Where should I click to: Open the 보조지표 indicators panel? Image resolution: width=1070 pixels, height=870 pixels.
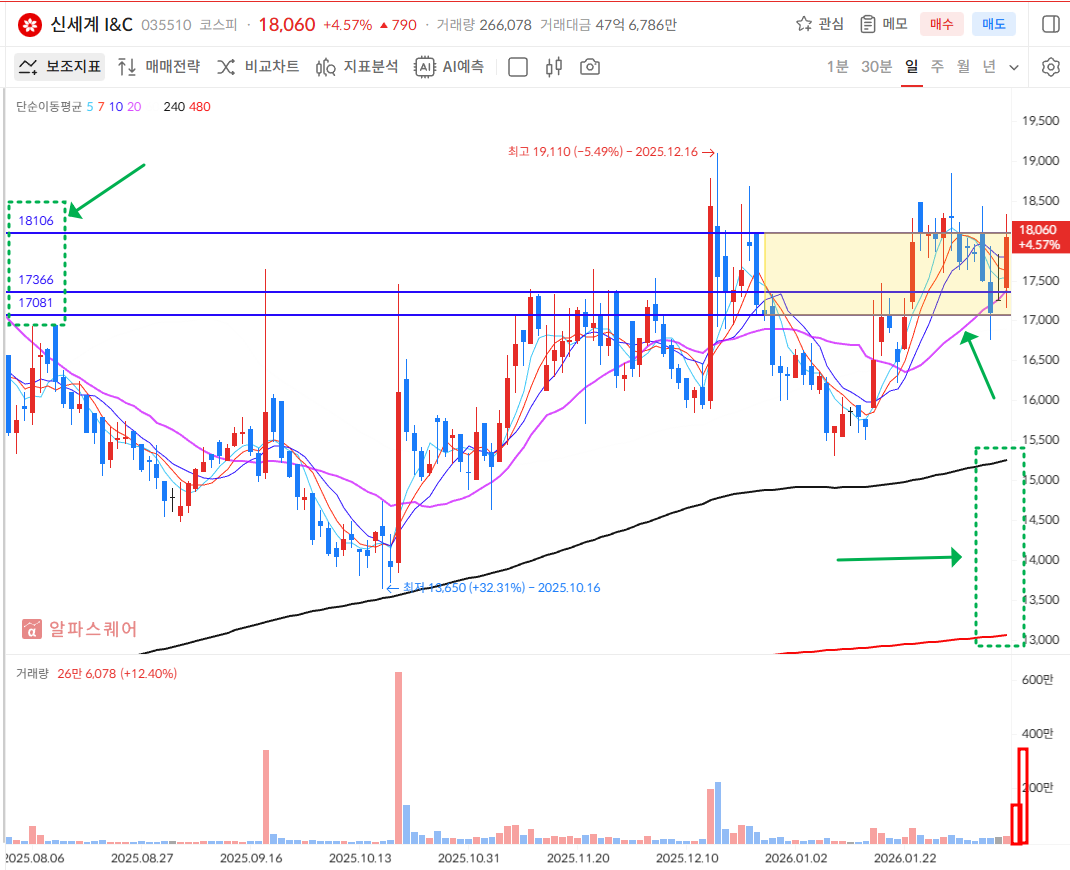click(60, 67)
